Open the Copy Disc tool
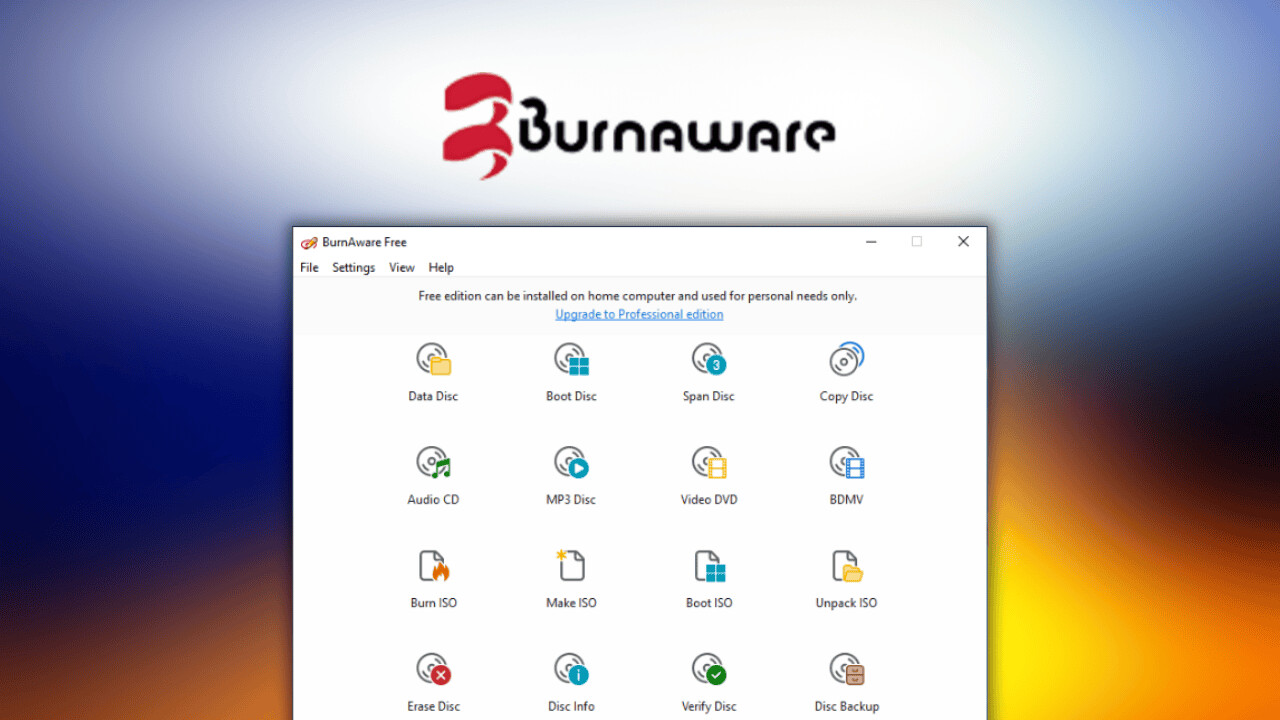 (x=846, y=361)
